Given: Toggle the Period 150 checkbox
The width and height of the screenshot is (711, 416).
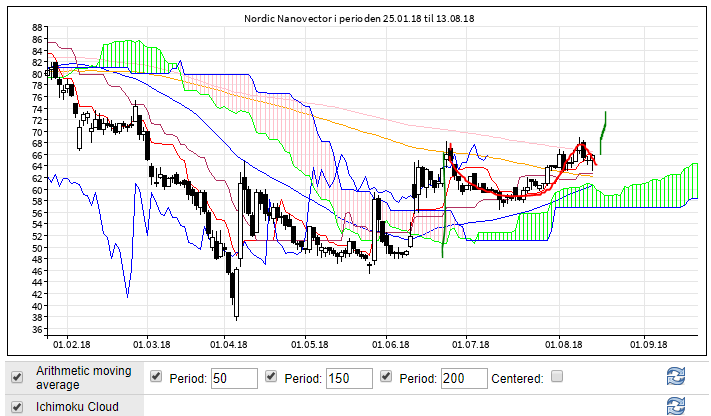Looking at the screenshot, I should pyautogui.click(x=271, y=376).
